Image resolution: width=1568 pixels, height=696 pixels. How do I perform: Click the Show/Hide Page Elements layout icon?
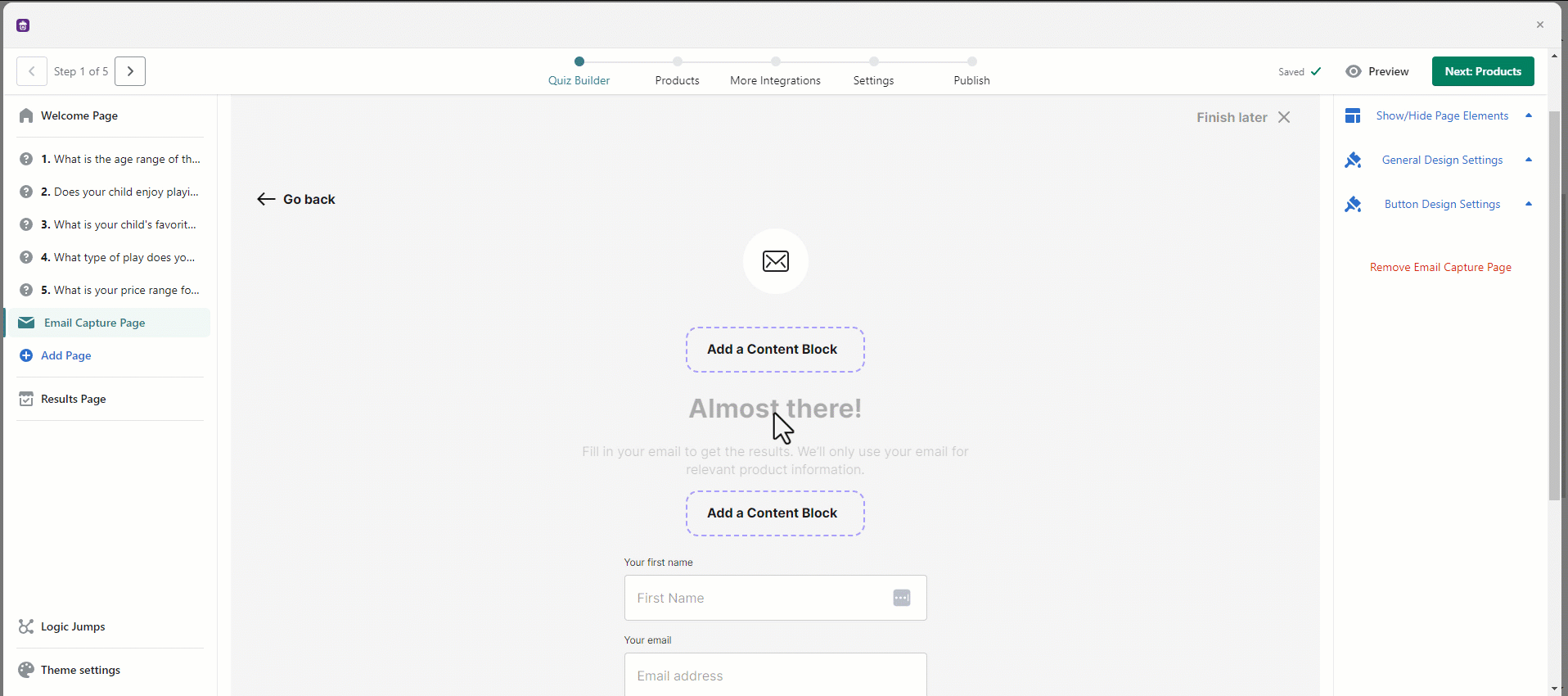click(x=1353, y=115)
